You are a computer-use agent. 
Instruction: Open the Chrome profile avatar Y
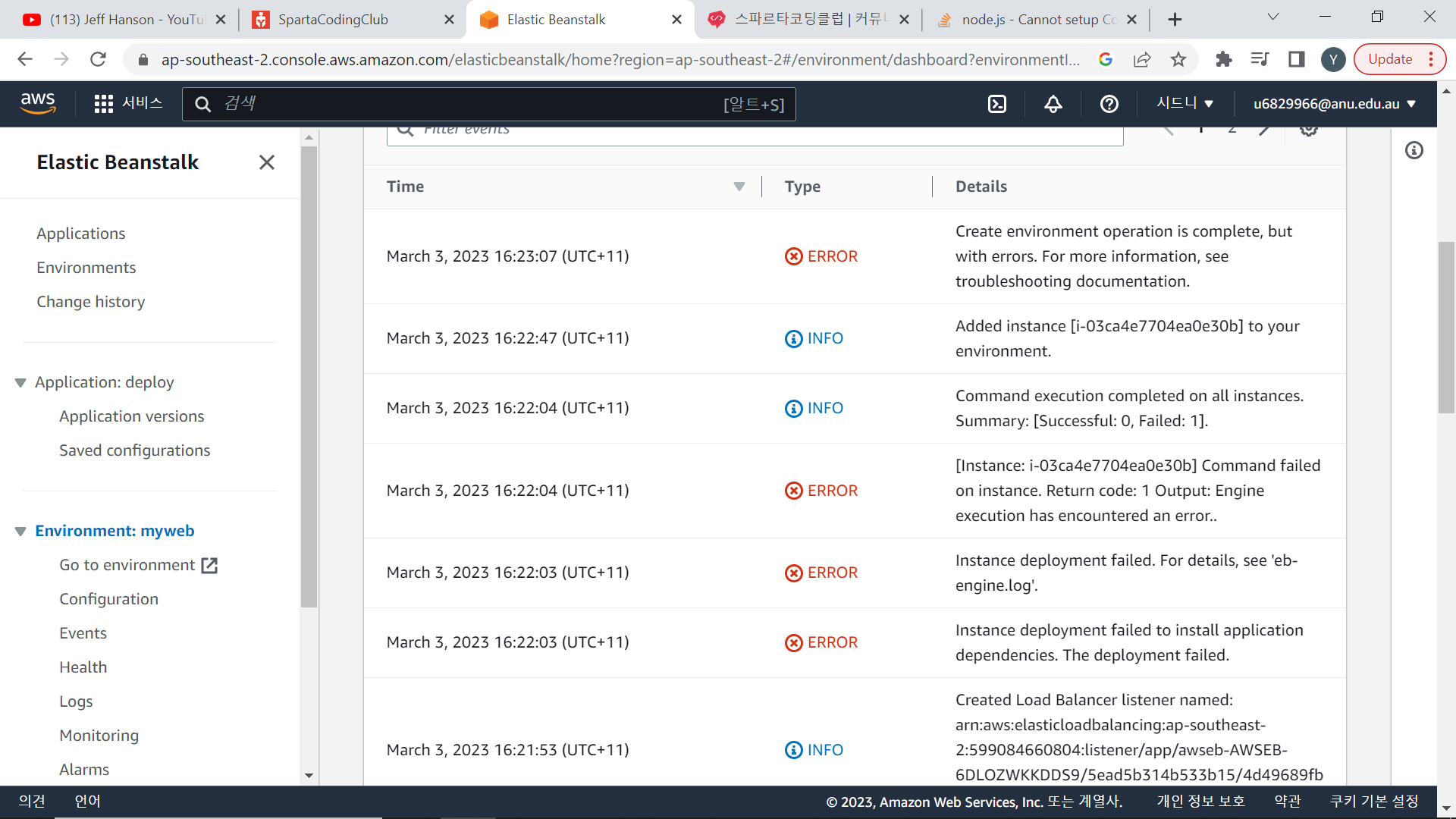[x=1333, y=59]
